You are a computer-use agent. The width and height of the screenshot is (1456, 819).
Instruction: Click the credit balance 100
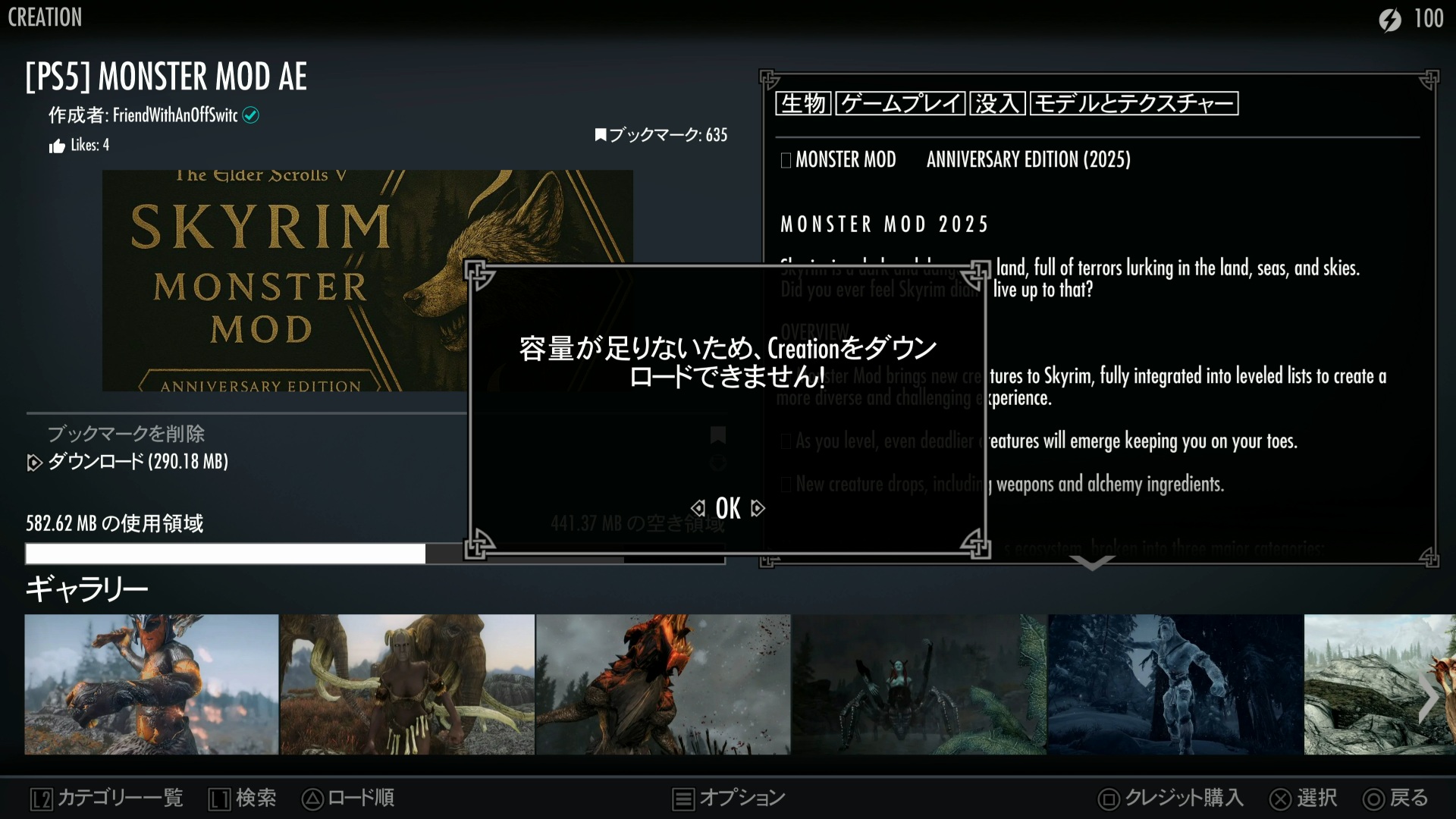(x=1429, y=19)
